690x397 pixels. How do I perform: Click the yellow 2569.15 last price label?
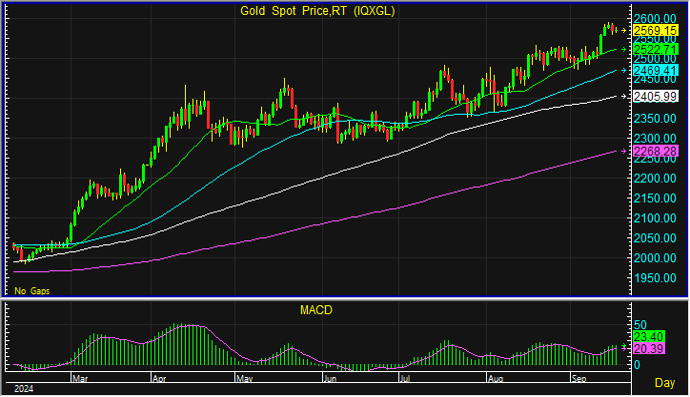click(x=655, y=30)
